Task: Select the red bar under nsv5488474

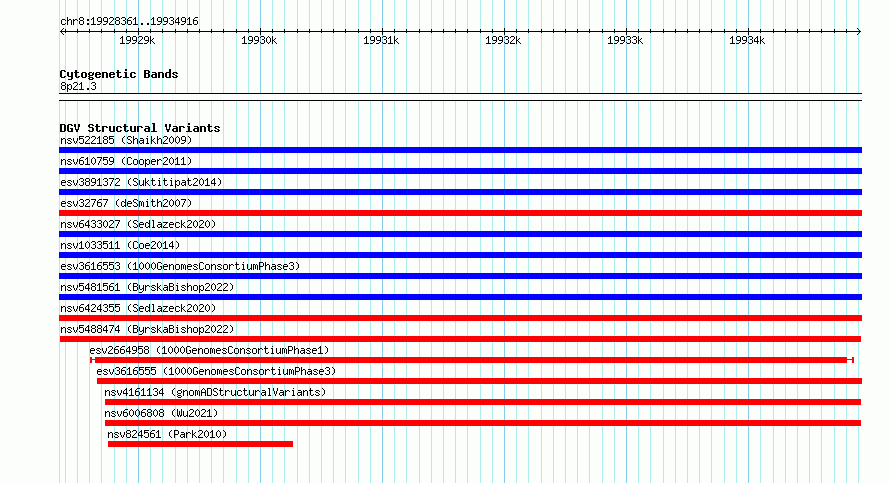Action: tap(460, 339)
